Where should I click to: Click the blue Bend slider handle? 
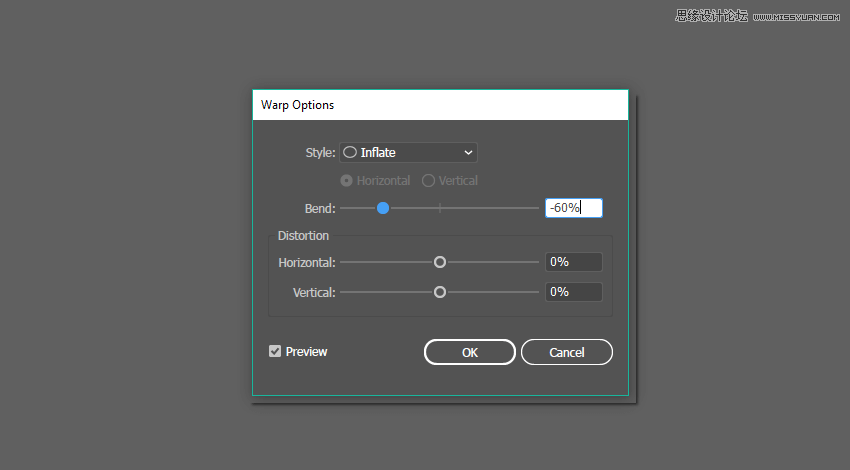[383, 208]
